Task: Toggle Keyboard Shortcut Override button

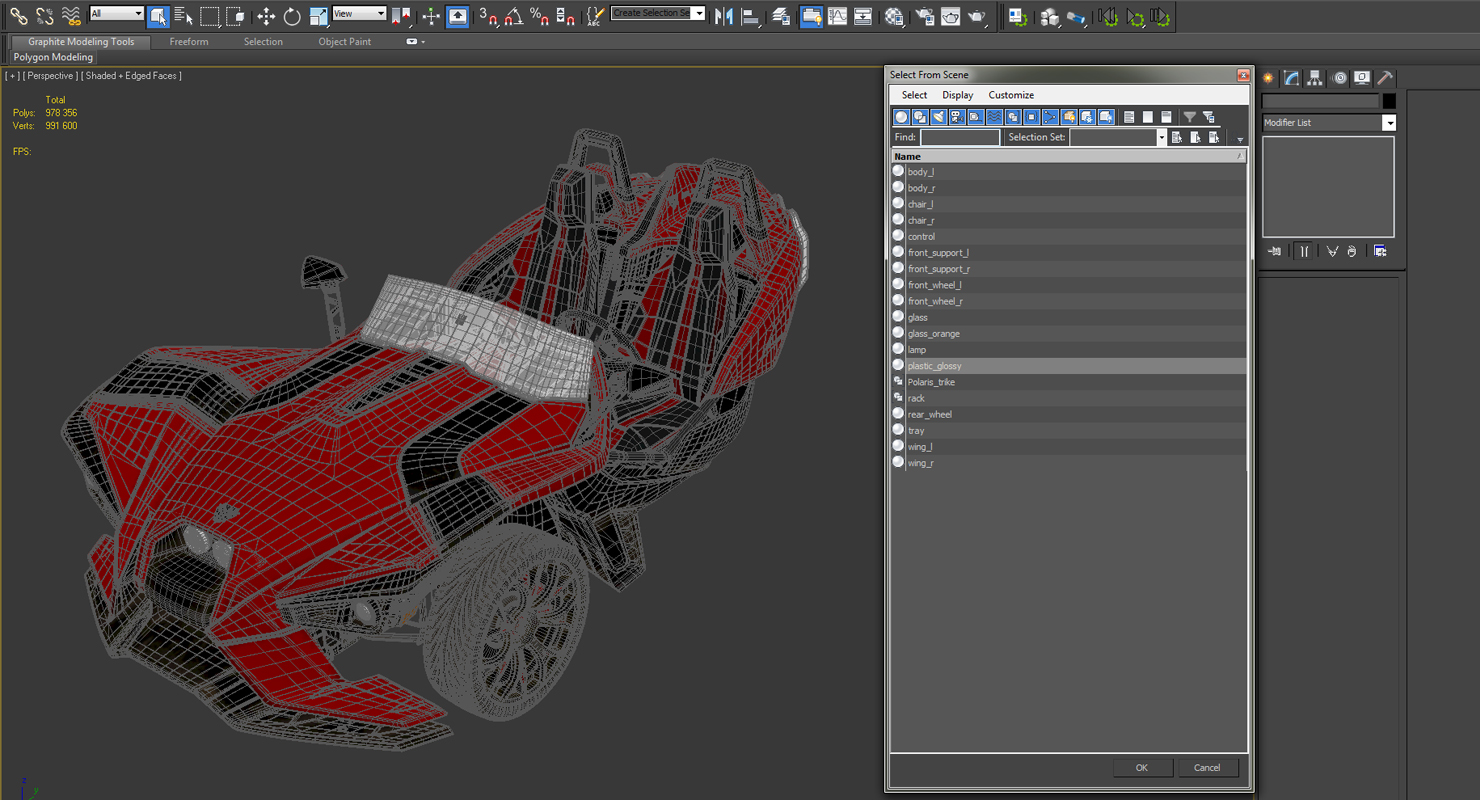Action: 457,16
